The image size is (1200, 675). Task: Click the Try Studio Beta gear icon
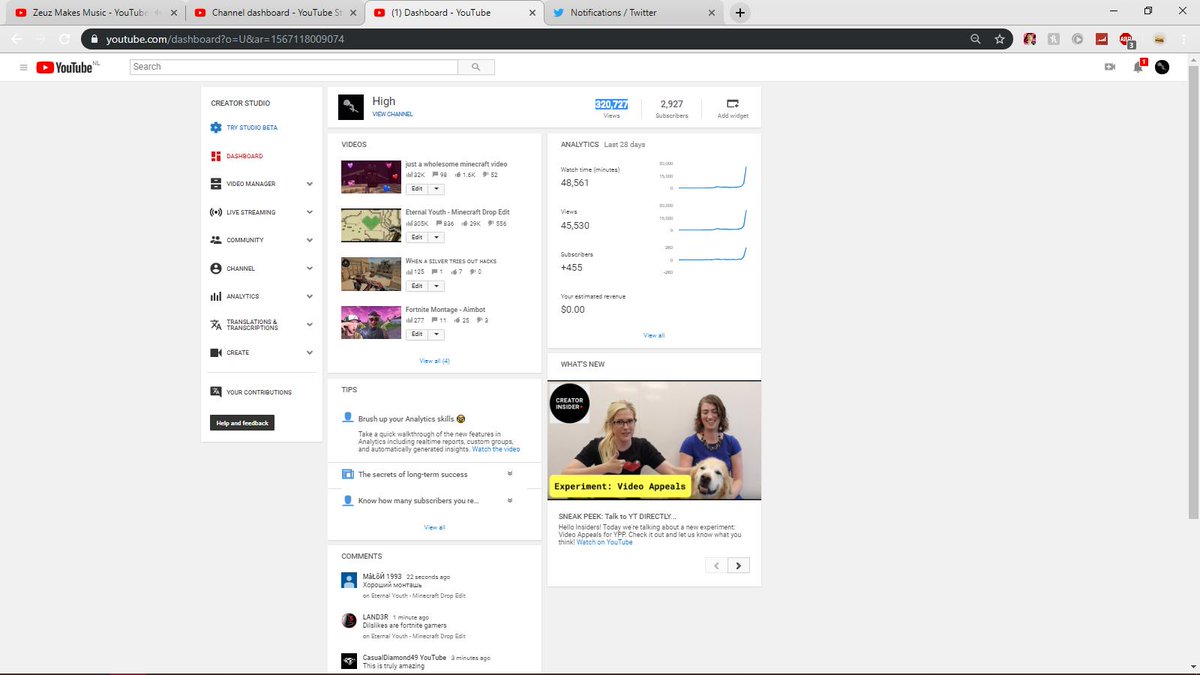coord(216,128)
